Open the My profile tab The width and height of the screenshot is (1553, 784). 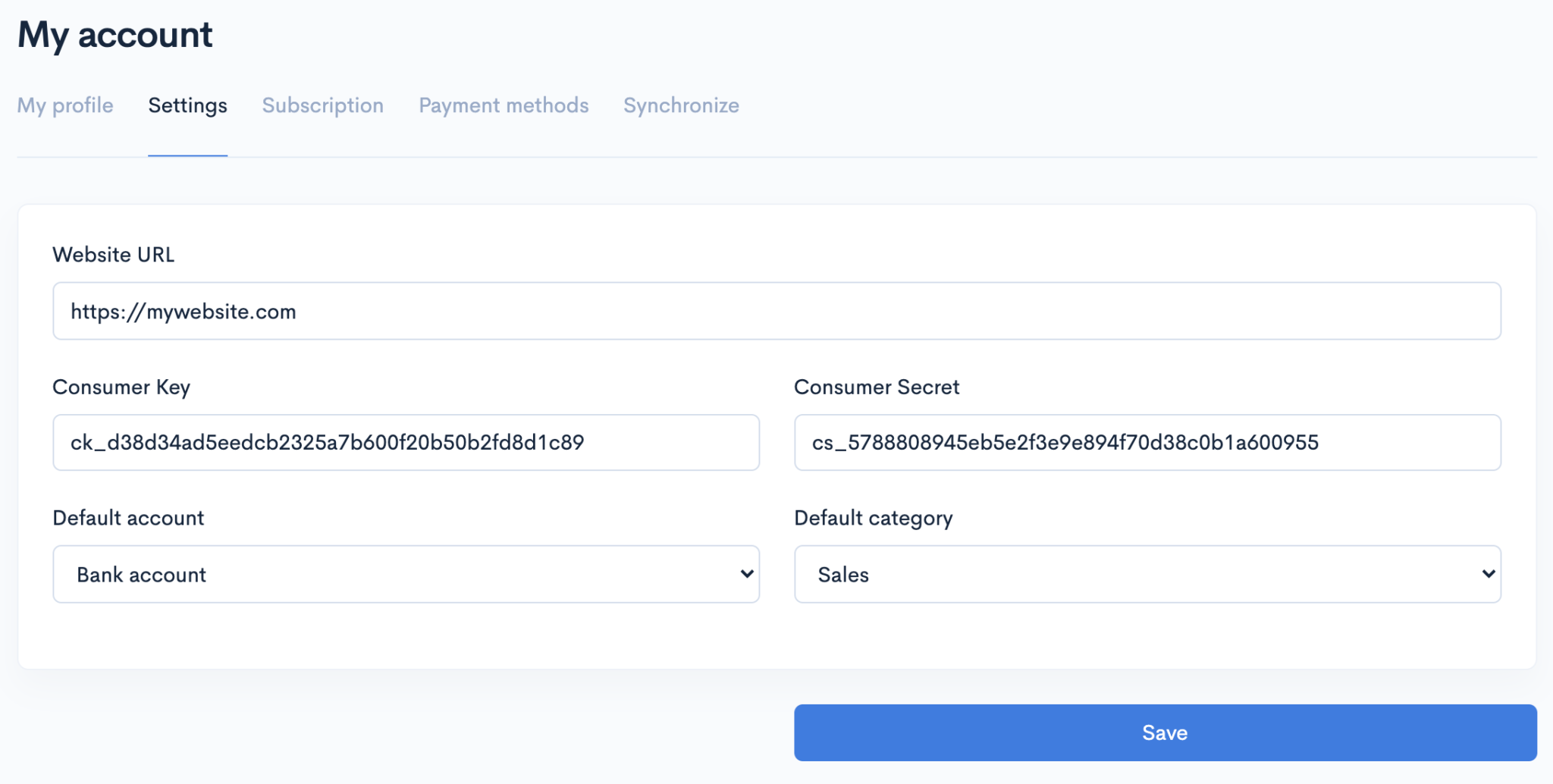click(65, 105)
